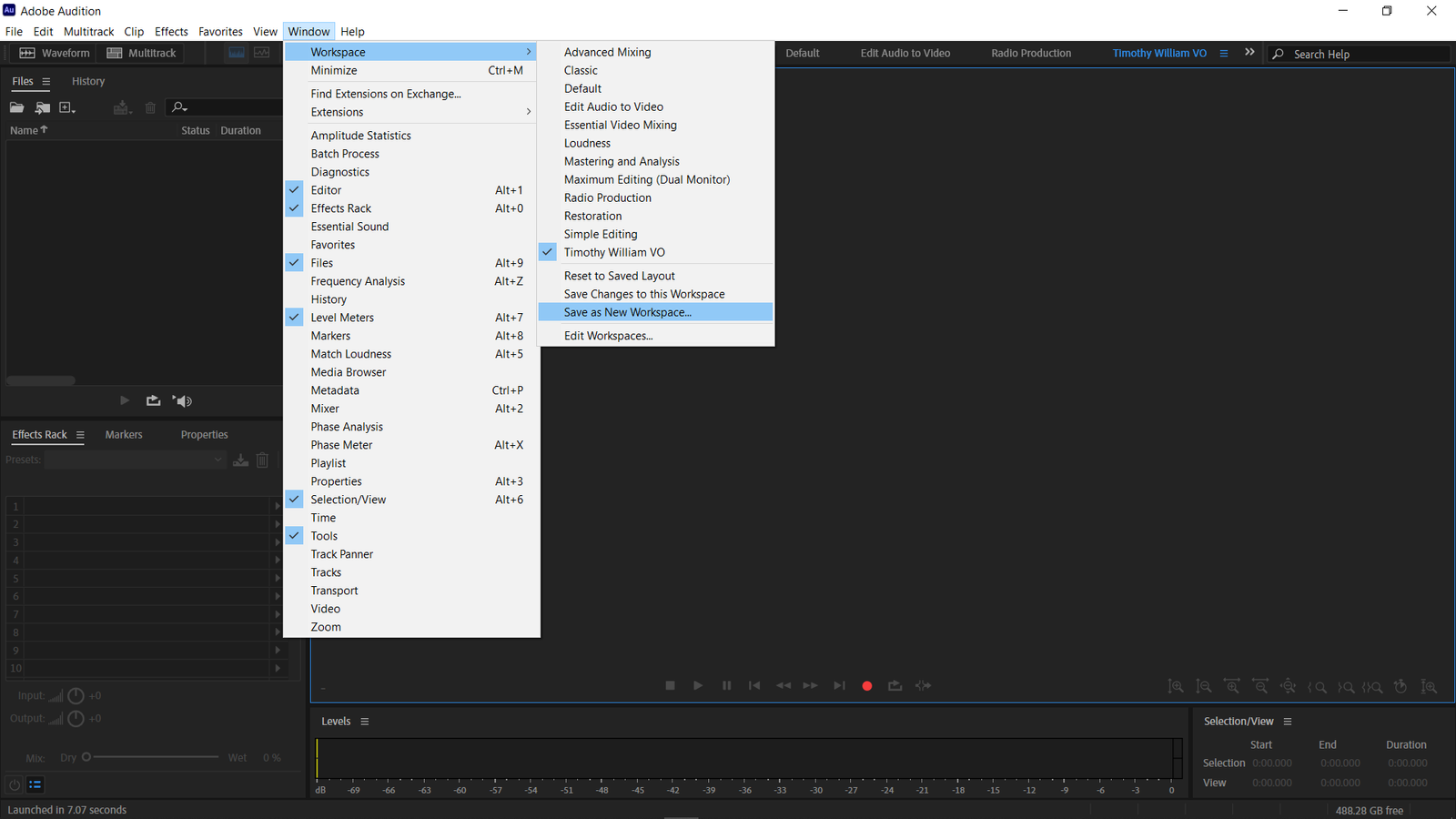Switch to the Markers tab

coord(124,434)
